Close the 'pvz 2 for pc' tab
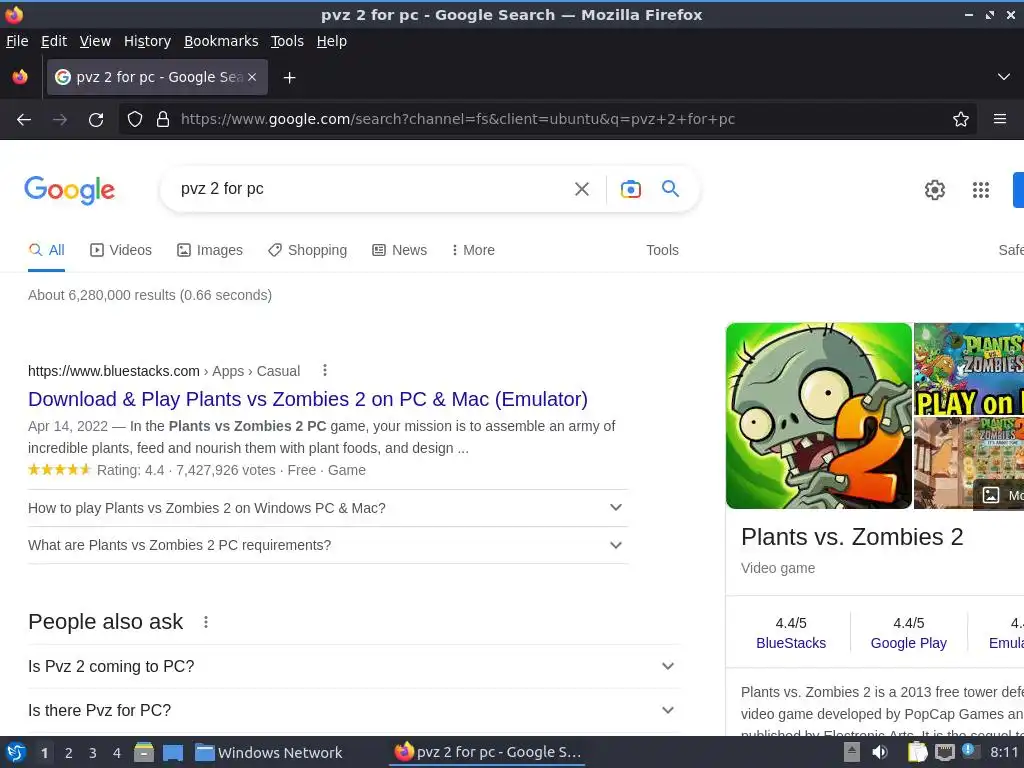The image size is (1024, 768). (252, 77)
